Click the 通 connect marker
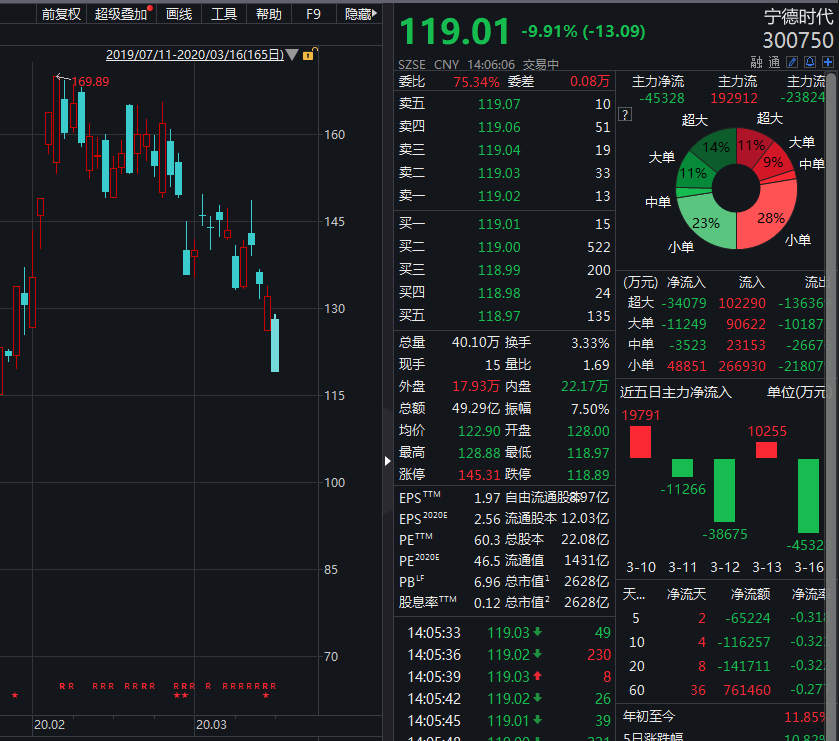The height and width of the screenshot is (741, 839). tap(773, 62)
